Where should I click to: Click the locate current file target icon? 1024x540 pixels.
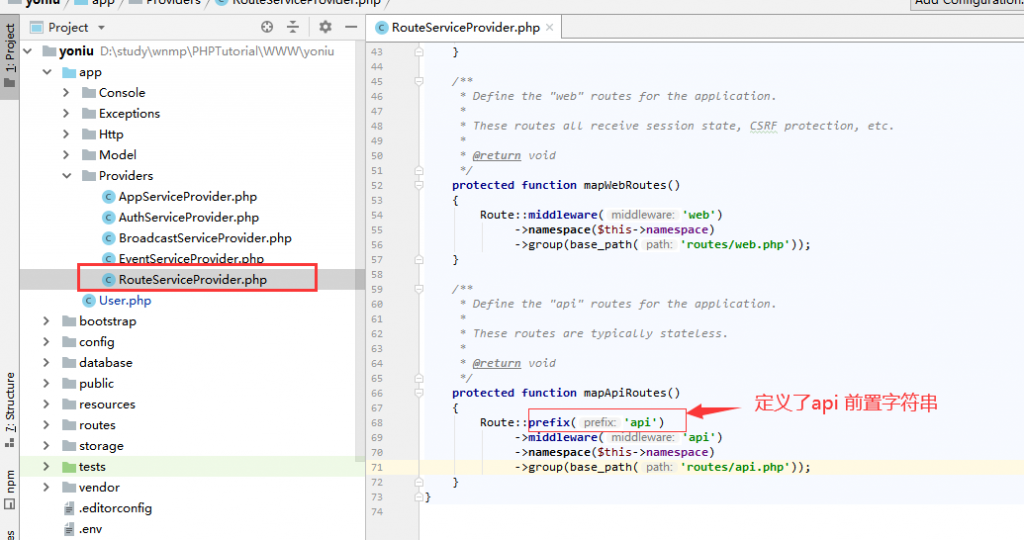coord(267,27)
